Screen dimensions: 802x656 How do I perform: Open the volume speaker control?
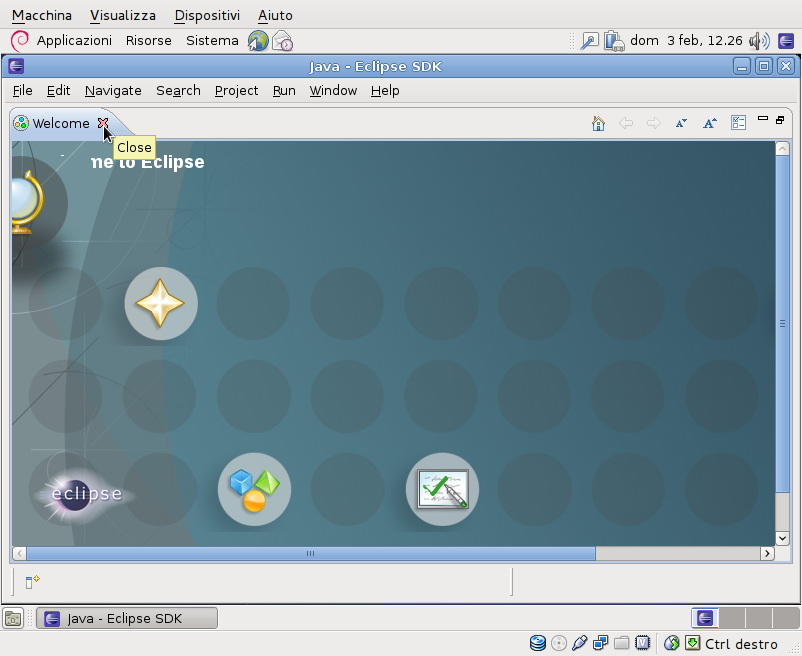[x=759, y=41]
